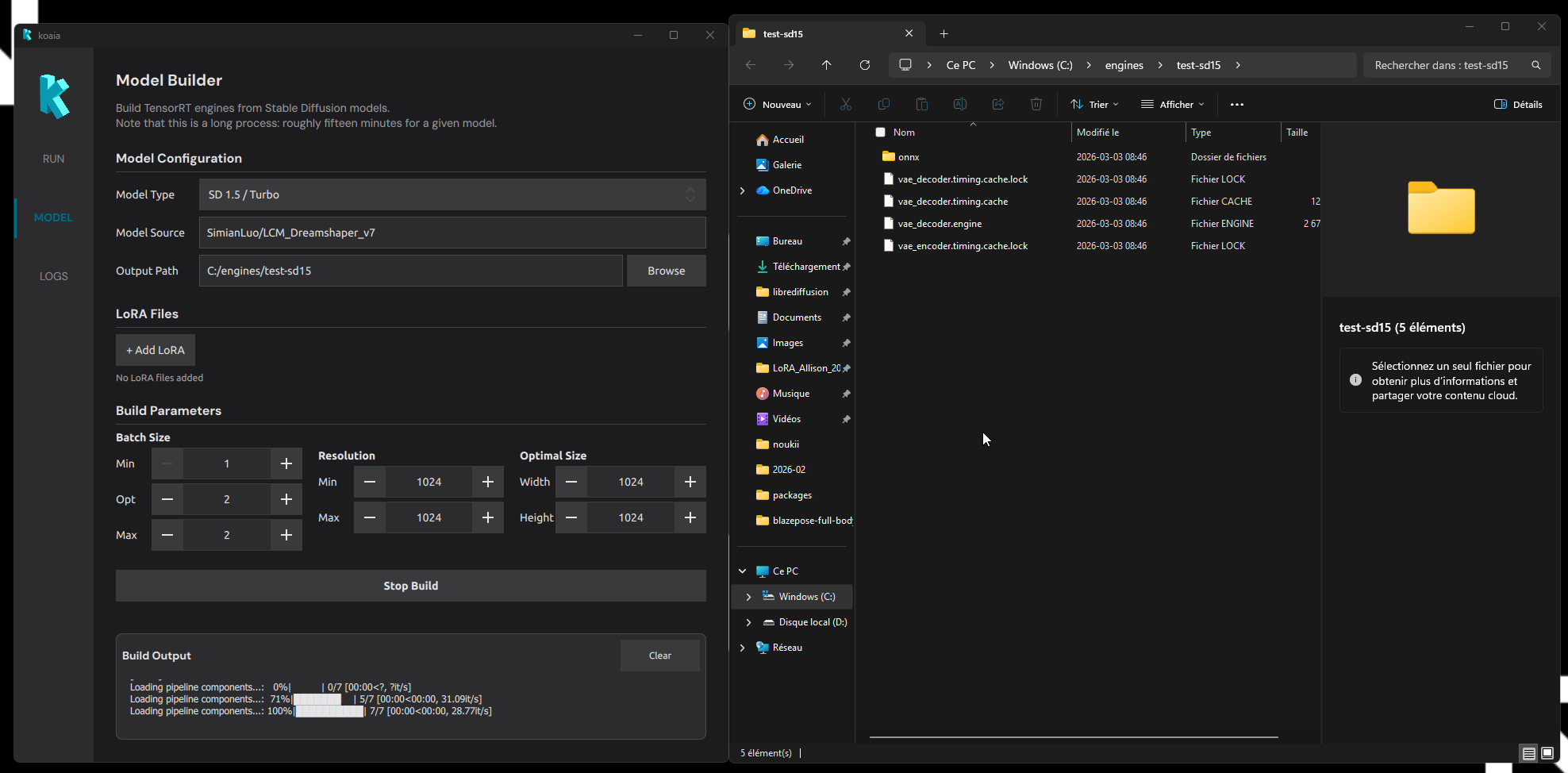The height and width of the screenshot is (773, 1568).
Task: Open the Model Type dropdown
Action: point(452,194)
